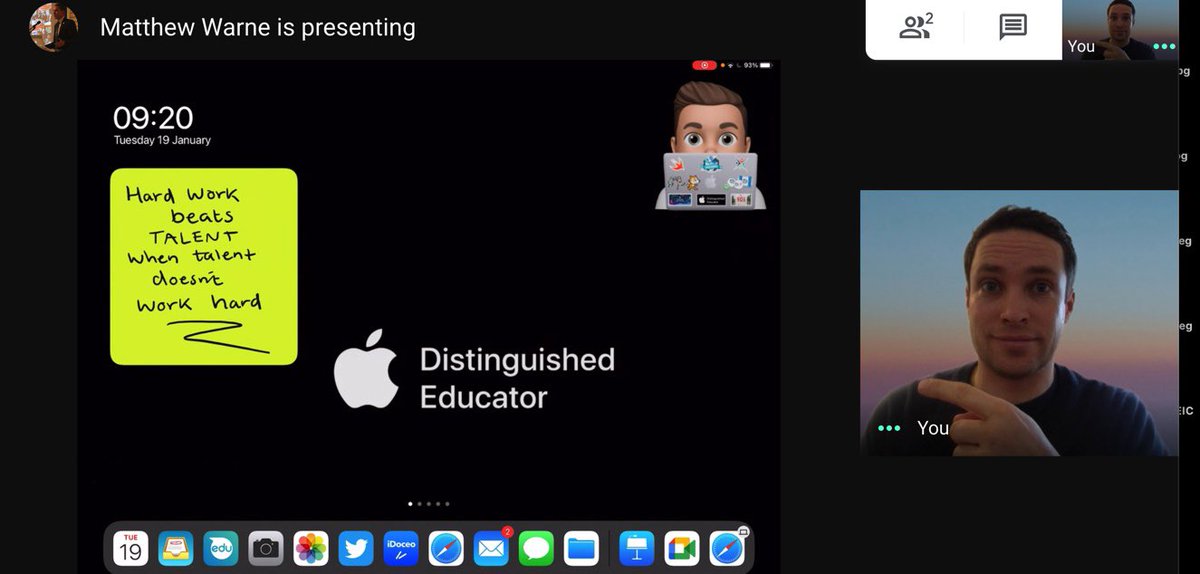This screenshot has width=1200, height=574.
Task: Open the Keynote app in the dock
Action: [x=637, y=548]
